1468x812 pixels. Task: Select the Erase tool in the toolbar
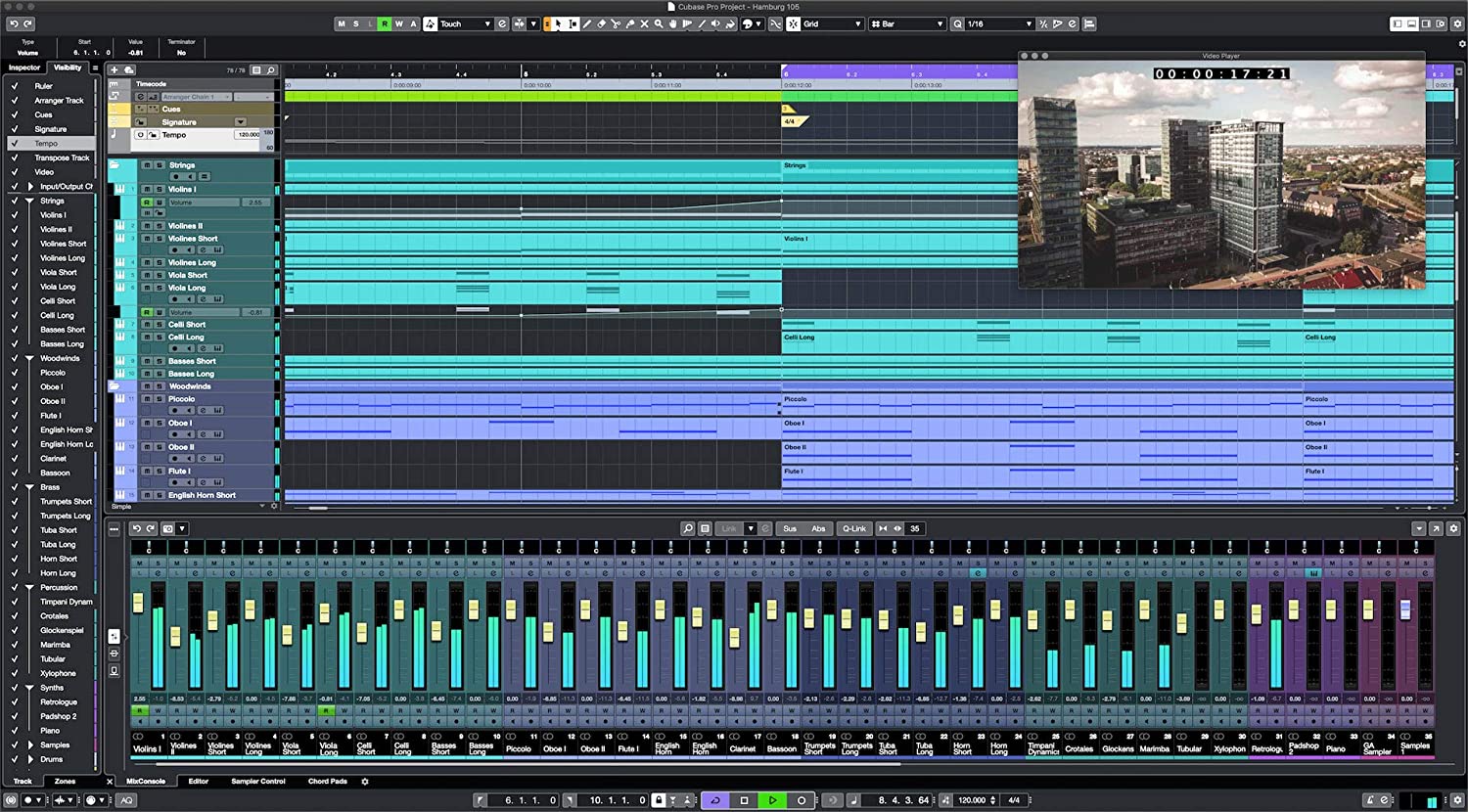coord(602,24)
